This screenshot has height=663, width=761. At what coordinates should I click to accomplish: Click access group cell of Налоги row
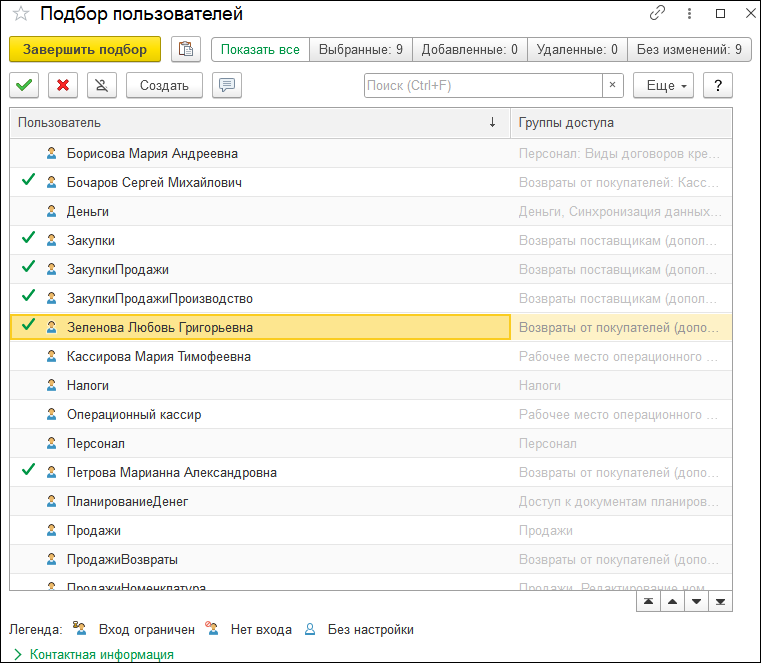click(x=621, y=385)
